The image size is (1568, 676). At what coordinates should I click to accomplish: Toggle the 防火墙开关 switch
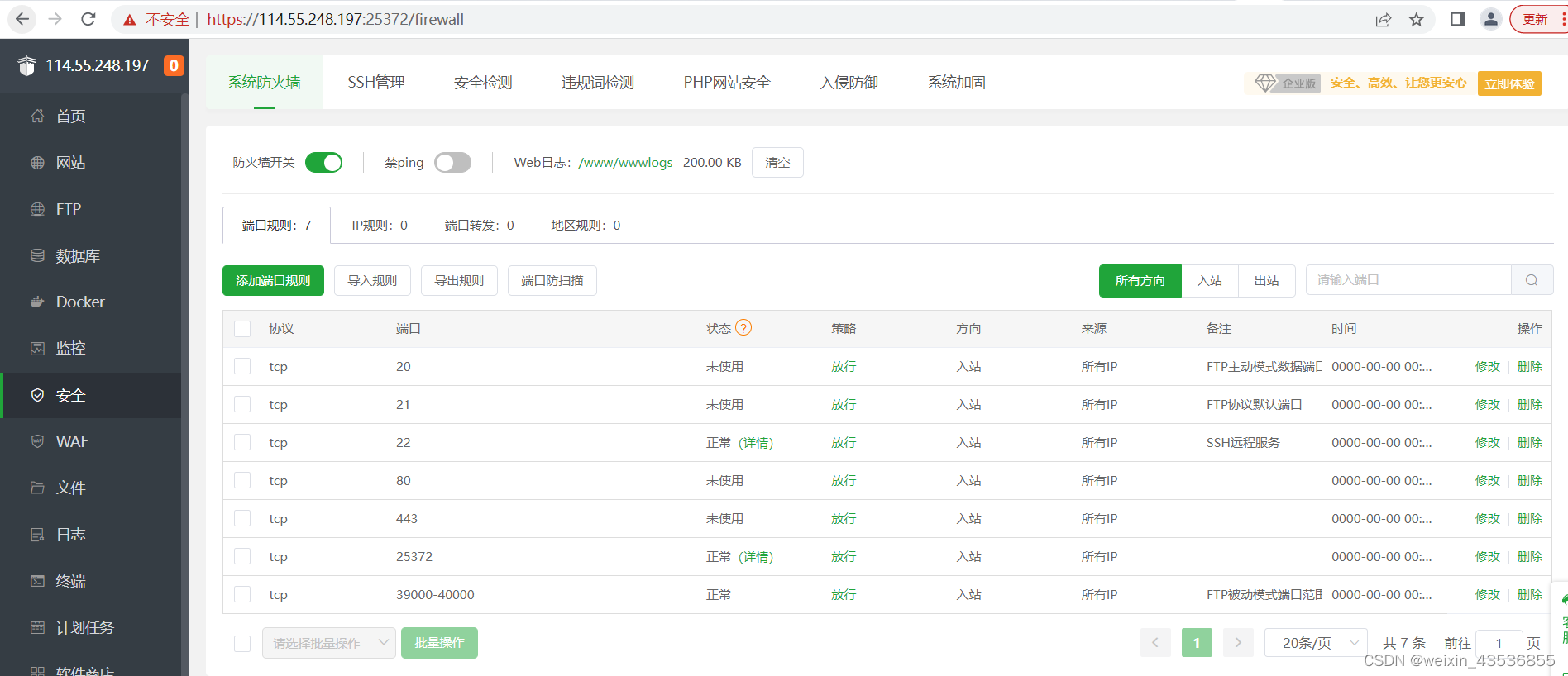click(323, 163)
